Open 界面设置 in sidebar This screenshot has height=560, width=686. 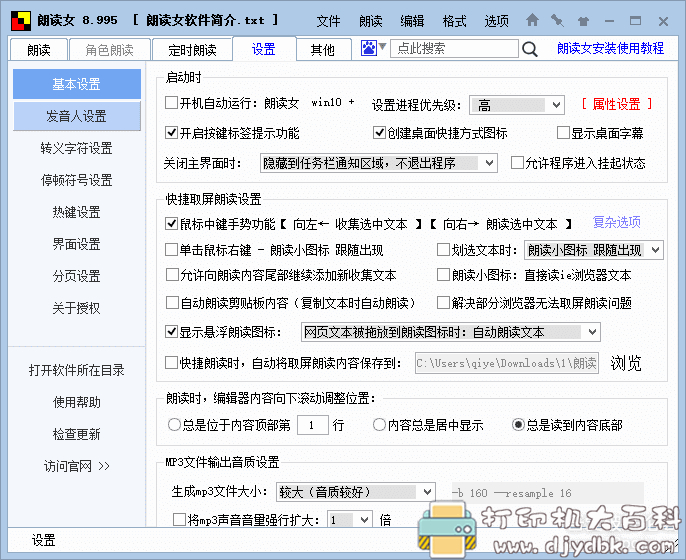tap(77, 244)
